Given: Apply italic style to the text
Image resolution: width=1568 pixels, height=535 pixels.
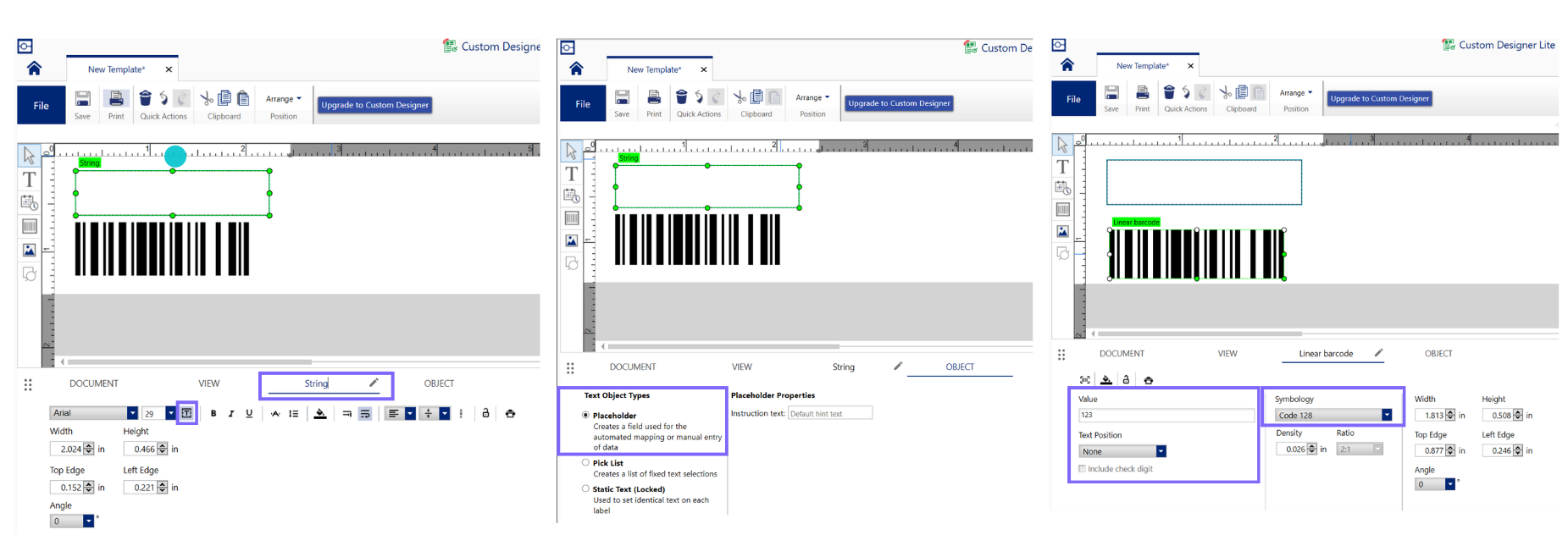Looking at the screenshot, I should pyautogui.click(x=231, y=414).
